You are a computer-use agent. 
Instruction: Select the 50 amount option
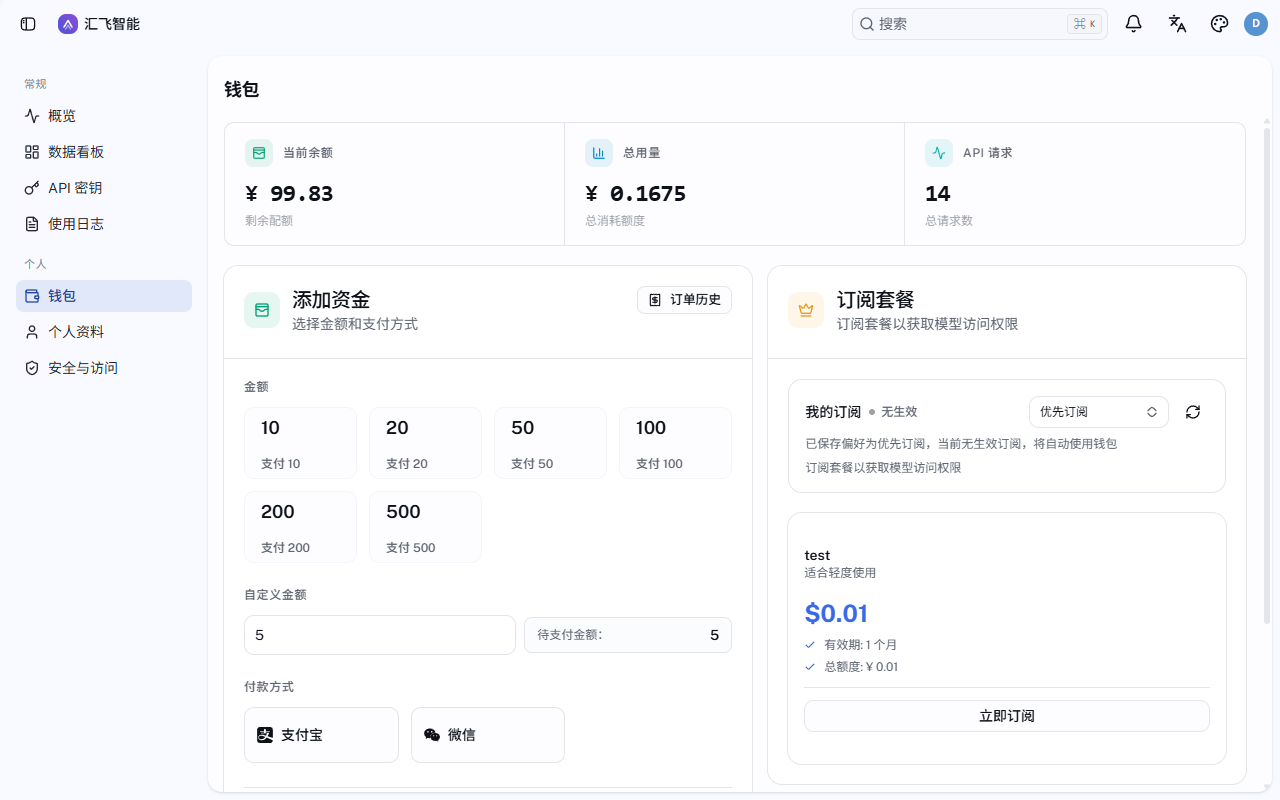(x=550, y=443)
